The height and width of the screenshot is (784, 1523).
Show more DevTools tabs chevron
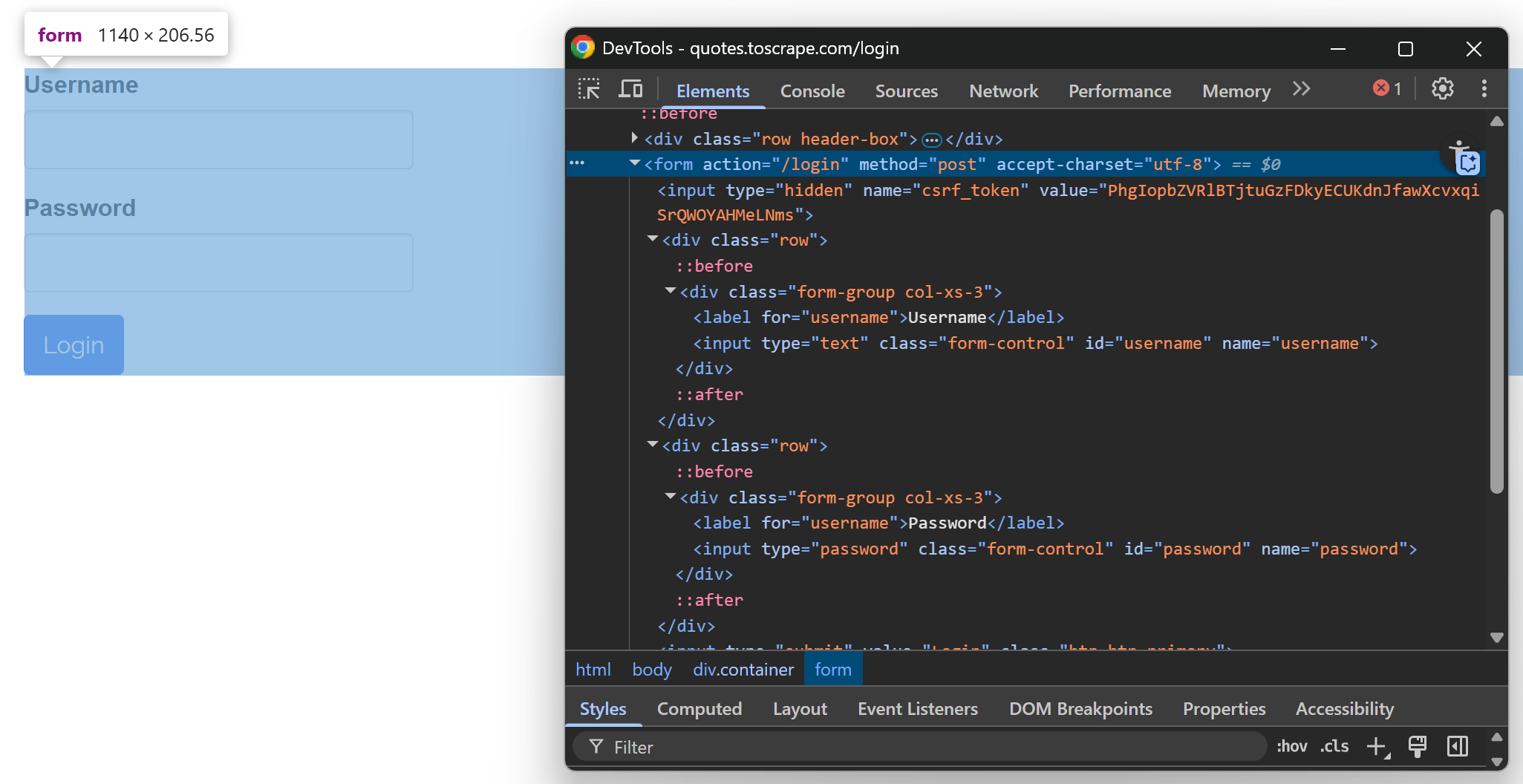pyautogui.click(x=1301, y=89)
